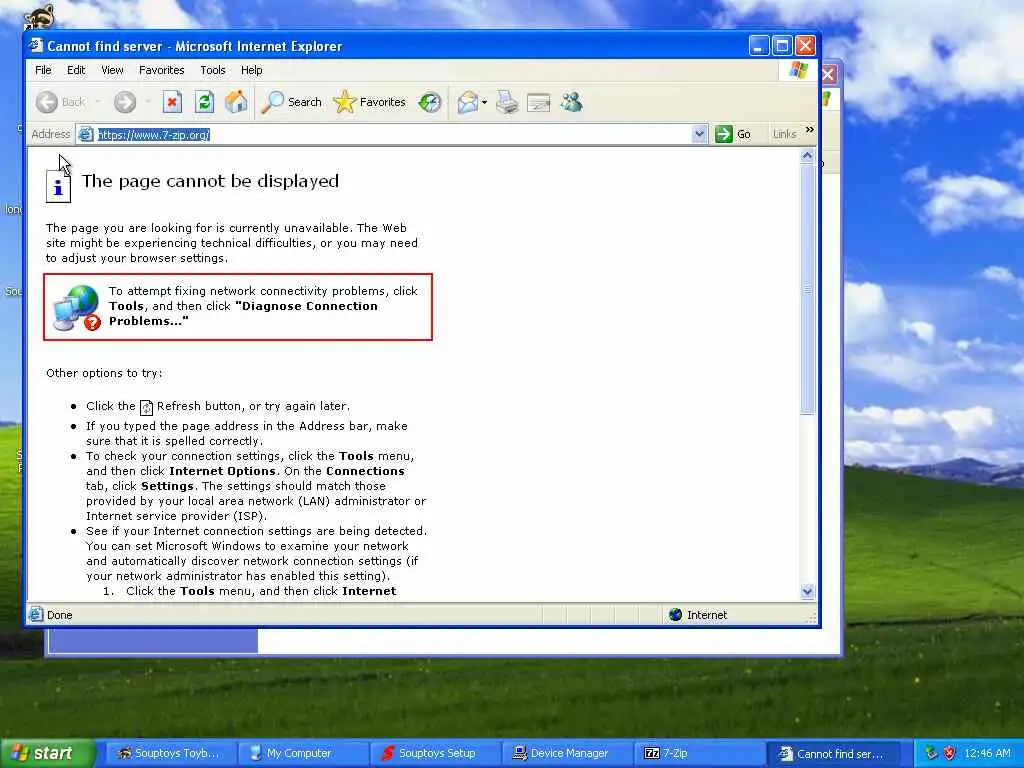
Task: Click the 'Diagnose Connection Problems...' bold text
Action: click(x=243, y=313)
